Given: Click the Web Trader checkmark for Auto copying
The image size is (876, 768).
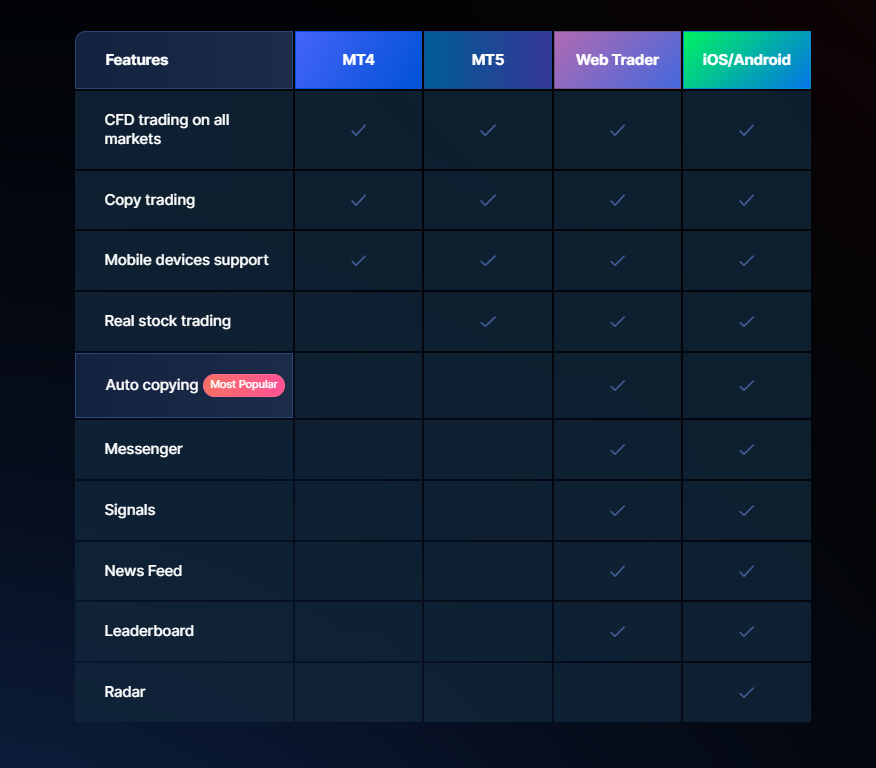Looking at the screenshot, I should coord(617,385).
